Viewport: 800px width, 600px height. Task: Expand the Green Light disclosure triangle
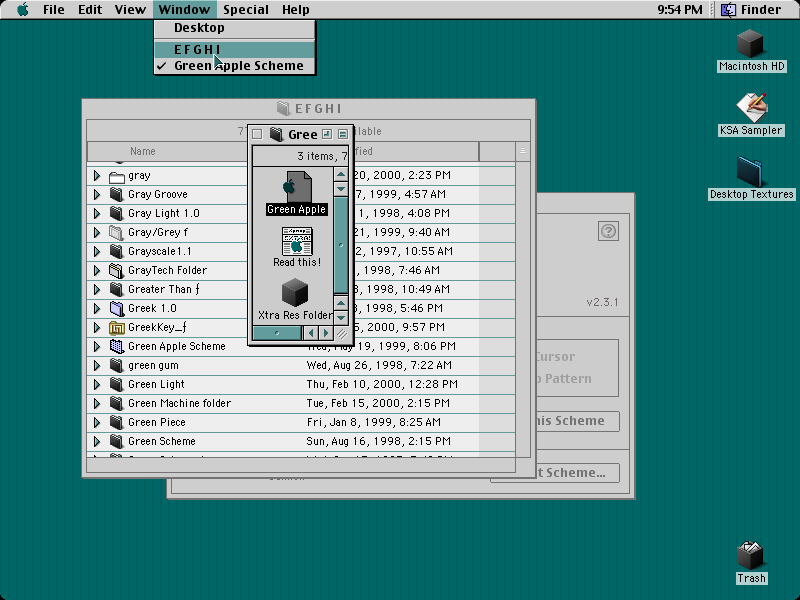(x=97, y=384)
